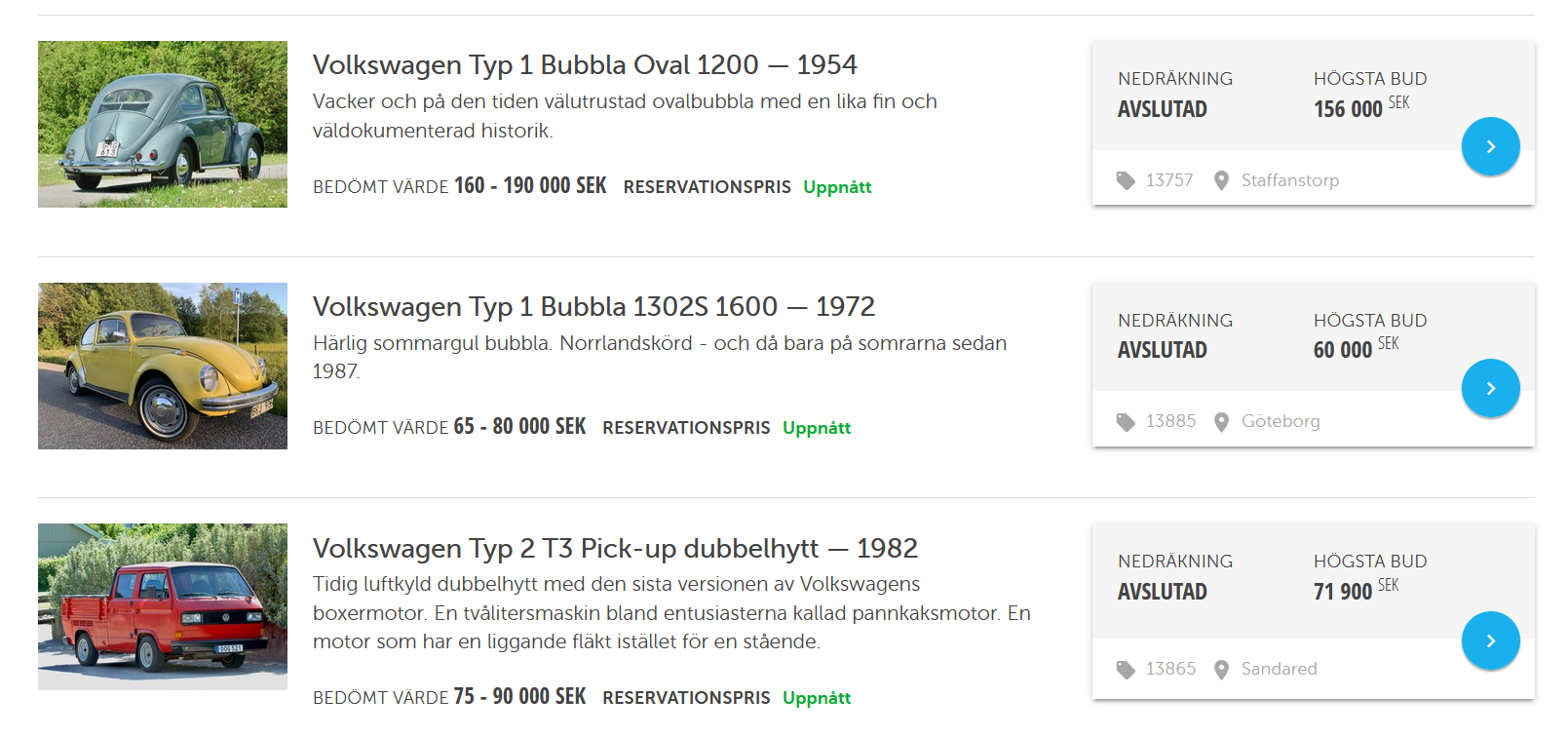Click the location pin for Sandared
This screenshot has height=737, width=1568.
1221,669
